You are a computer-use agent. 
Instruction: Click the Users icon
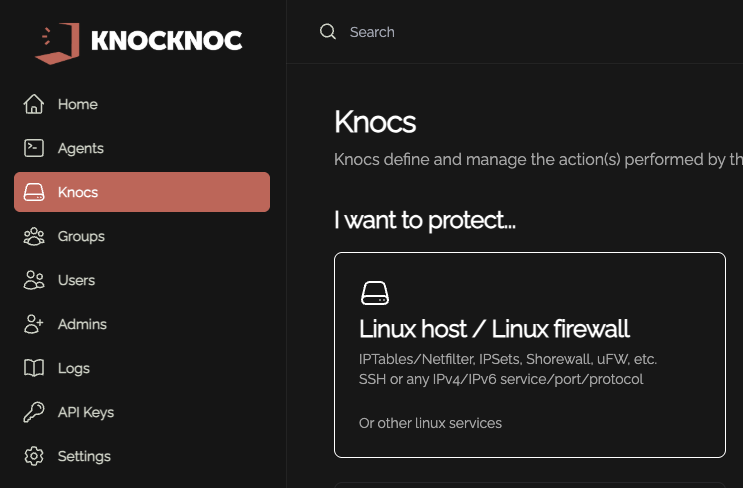tap(34, 280)
